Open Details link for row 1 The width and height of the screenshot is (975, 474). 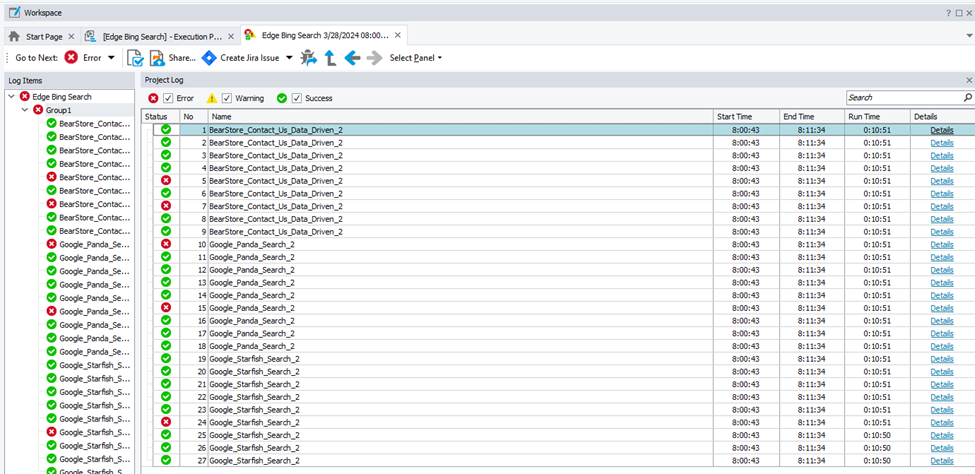tap(941, 130)
